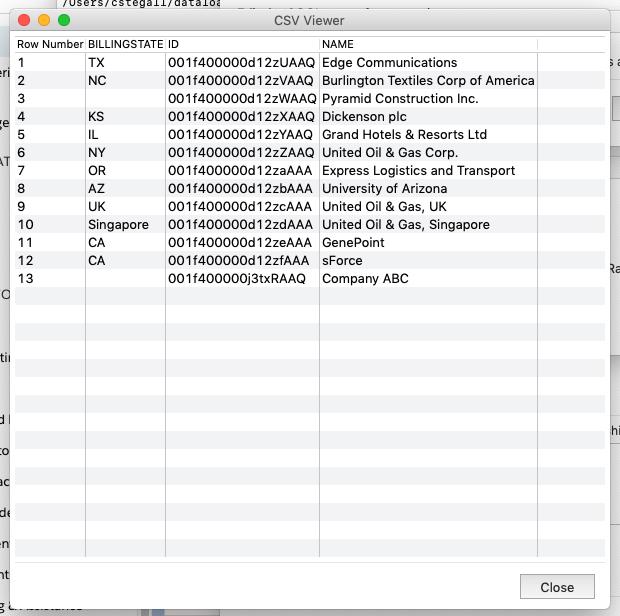This screenshot has width=620, height=616.
Task: Click row number 10 cell
Action: point(50,225)
